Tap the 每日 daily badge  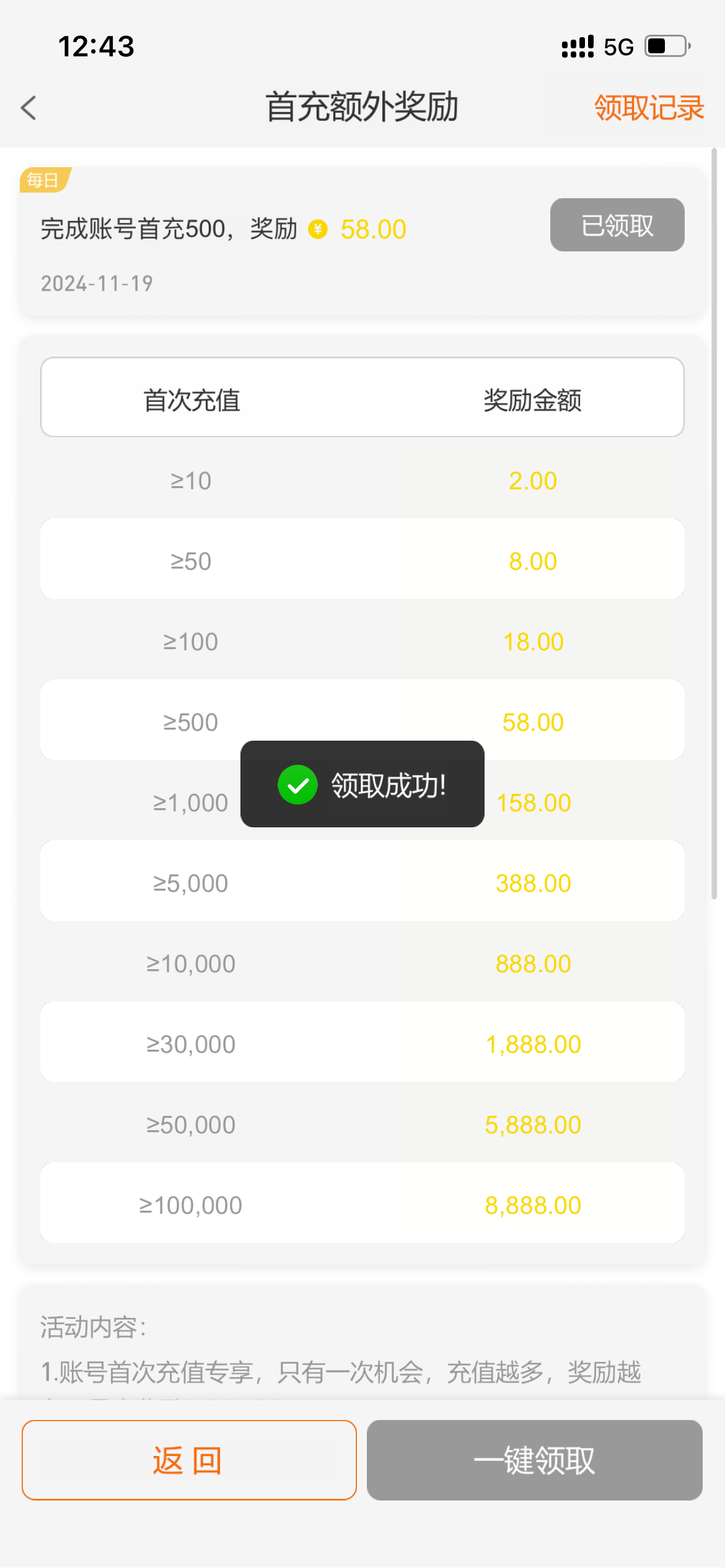(x=43, y=180)
